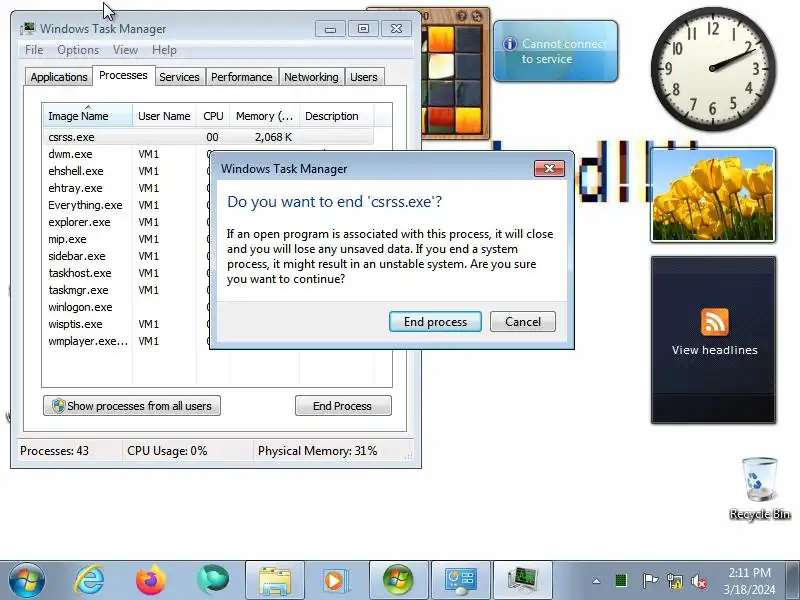Open Action Center flag tray icon
The image size is (800, 600).
click(x=649, y=581)
